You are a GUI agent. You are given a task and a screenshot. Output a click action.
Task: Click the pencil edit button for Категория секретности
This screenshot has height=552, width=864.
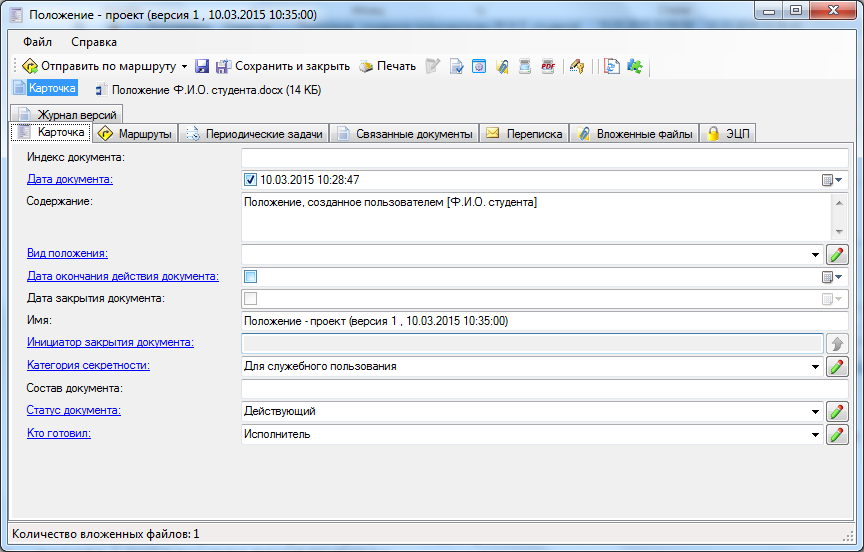click(837, 366)
